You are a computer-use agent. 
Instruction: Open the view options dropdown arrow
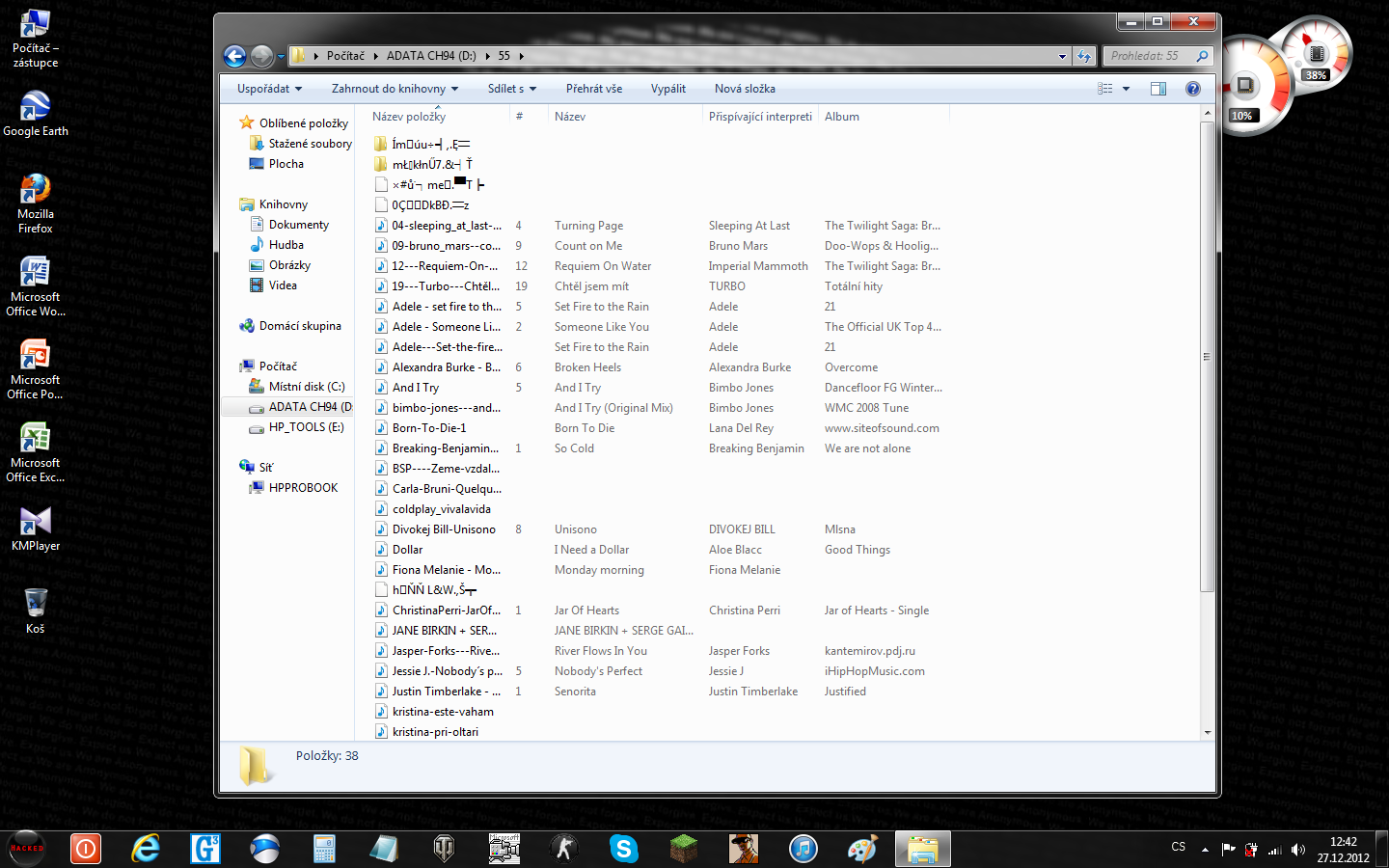click(x=1126, y=89)
